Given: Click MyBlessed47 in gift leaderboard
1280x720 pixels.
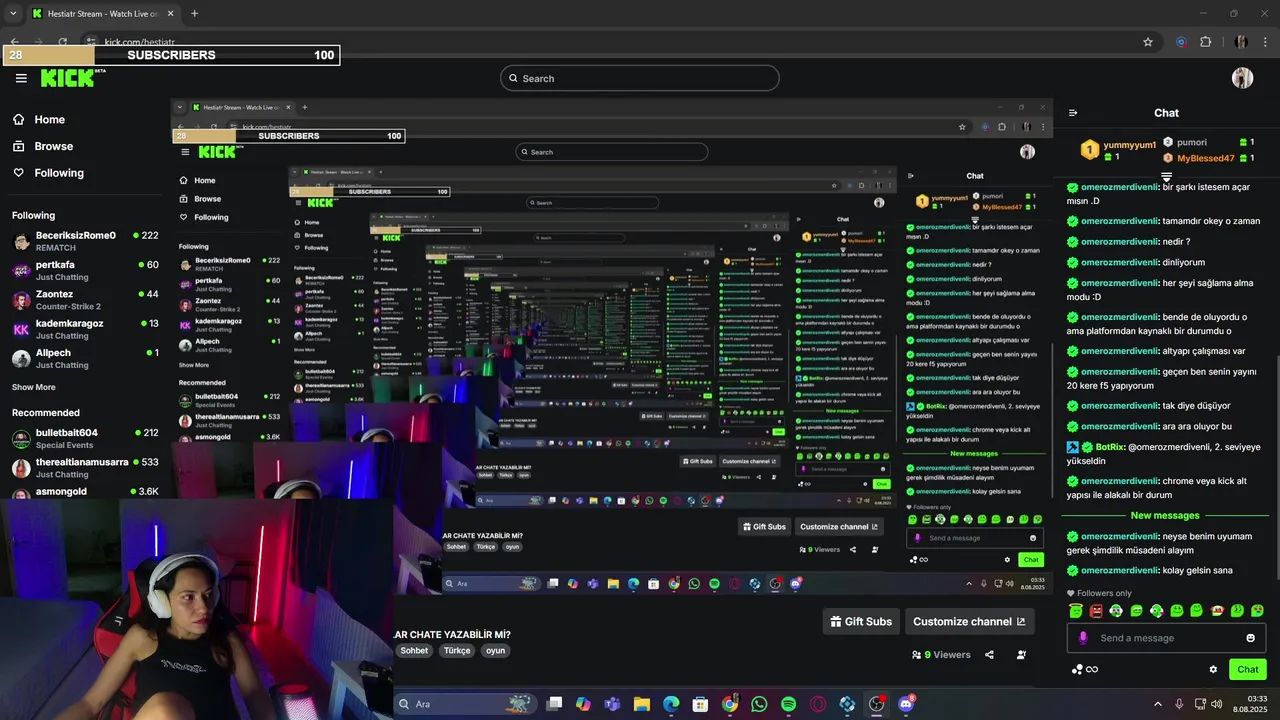Looking at the screenshot, I should click(1205, 158).
